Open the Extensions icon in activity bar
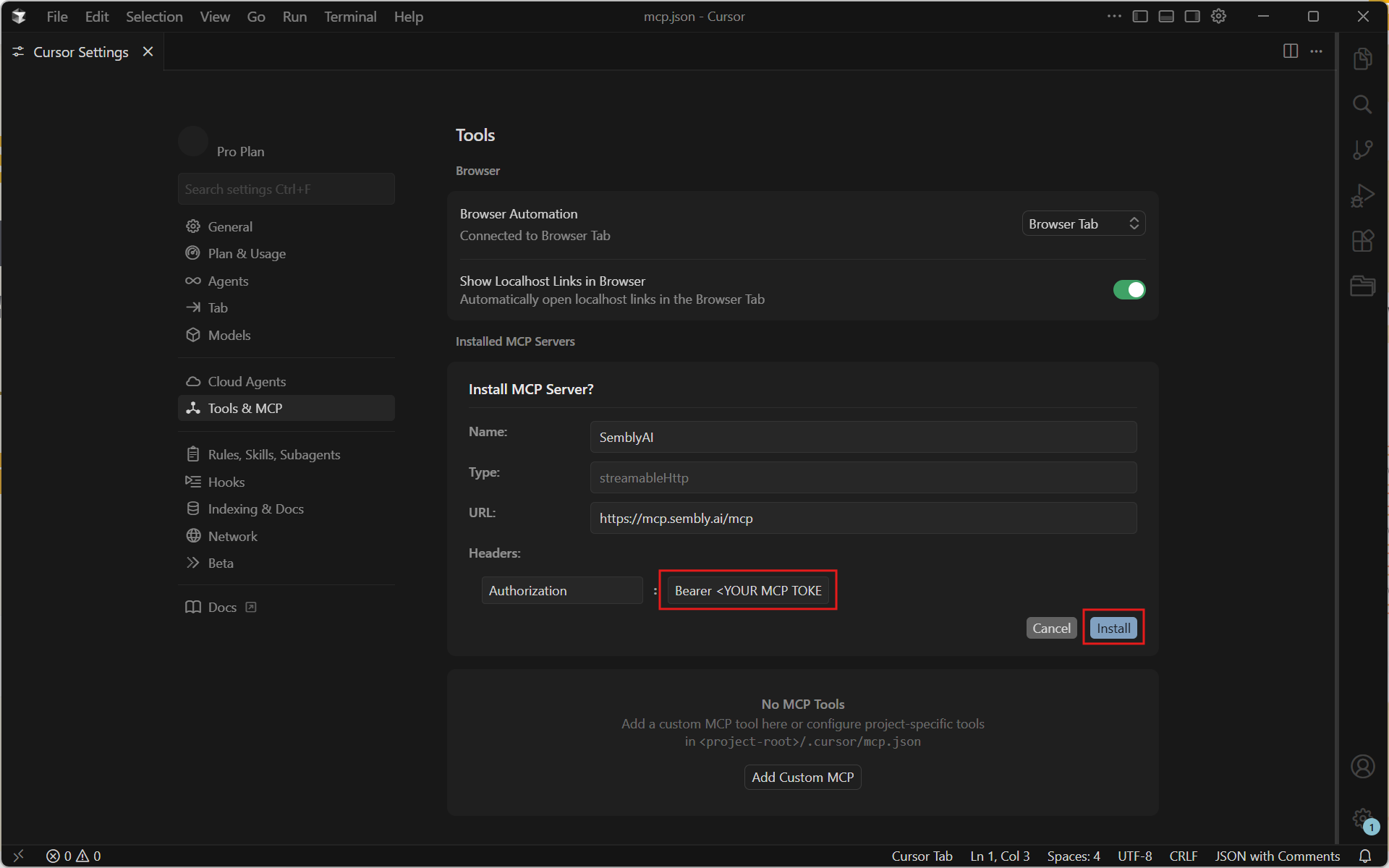Viewport: 1389px width, 868px height. click(x=1362, y=241)
